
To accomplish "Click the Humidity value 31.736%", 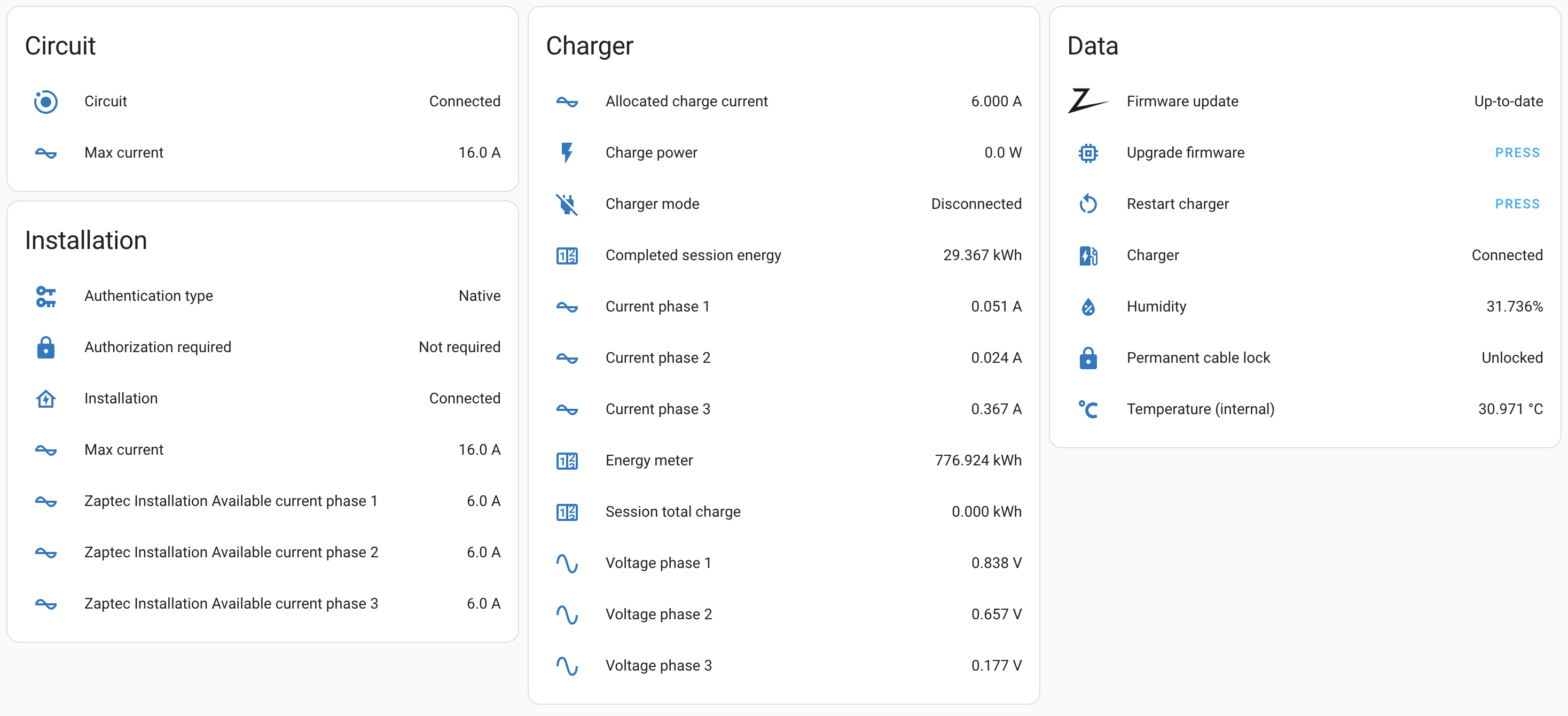I will 1514,306.
